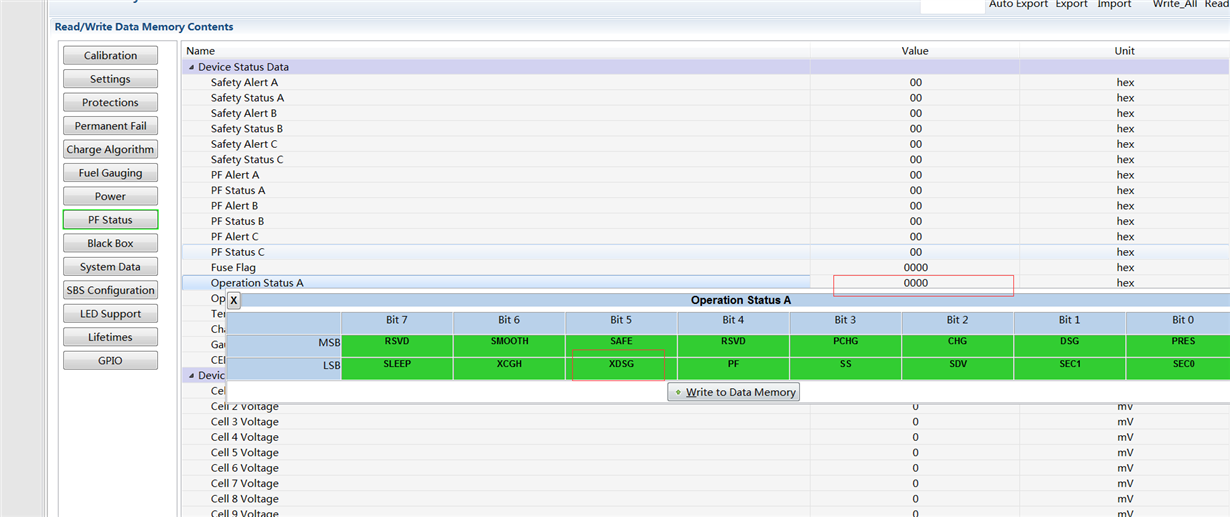Select the Safety Alert B row
This screenshot has height=517, width=1230.
click(x=706, y=113)
